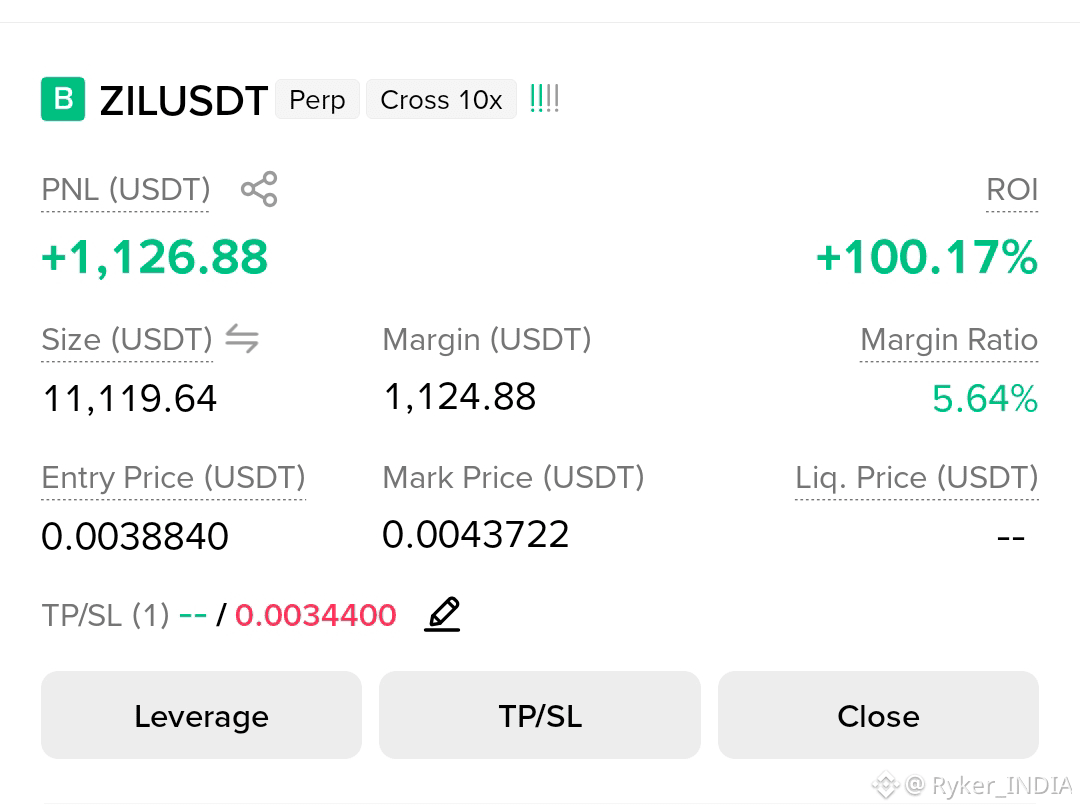
Task: Open the Leverage adjustment button
Action: pyautogui.click(x=201, y=715)
